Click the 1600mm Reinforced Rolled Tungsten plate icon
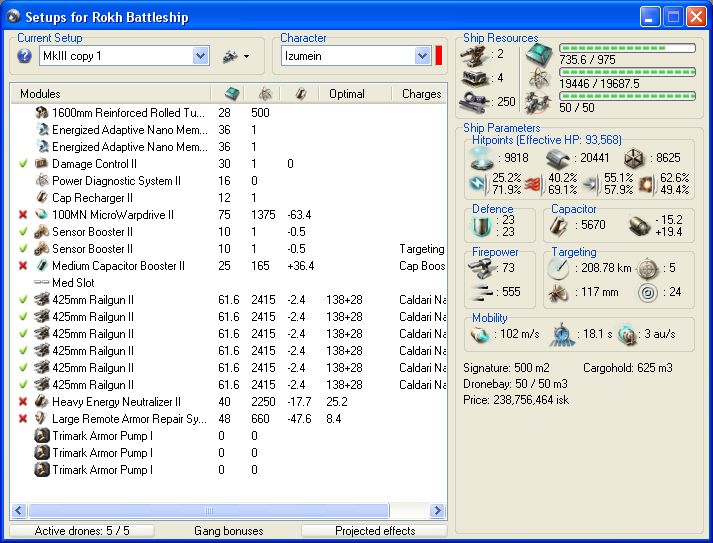This screenshot has width=713, height=543. click(42, 113)
